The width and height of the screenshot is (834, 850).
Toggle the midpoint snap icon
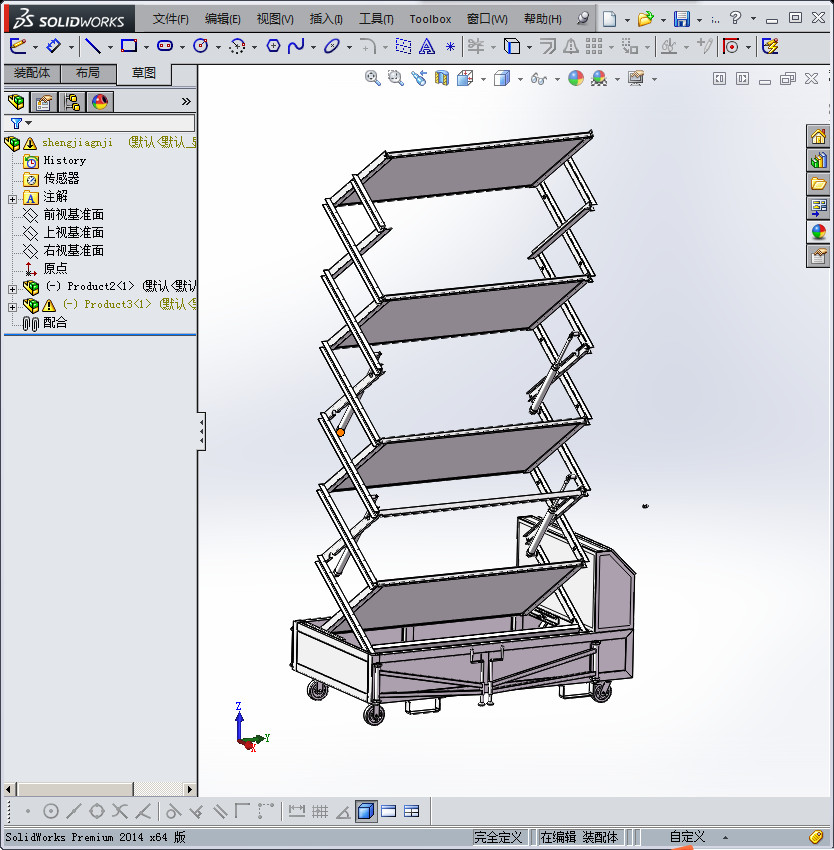click(x=74, y=811)
